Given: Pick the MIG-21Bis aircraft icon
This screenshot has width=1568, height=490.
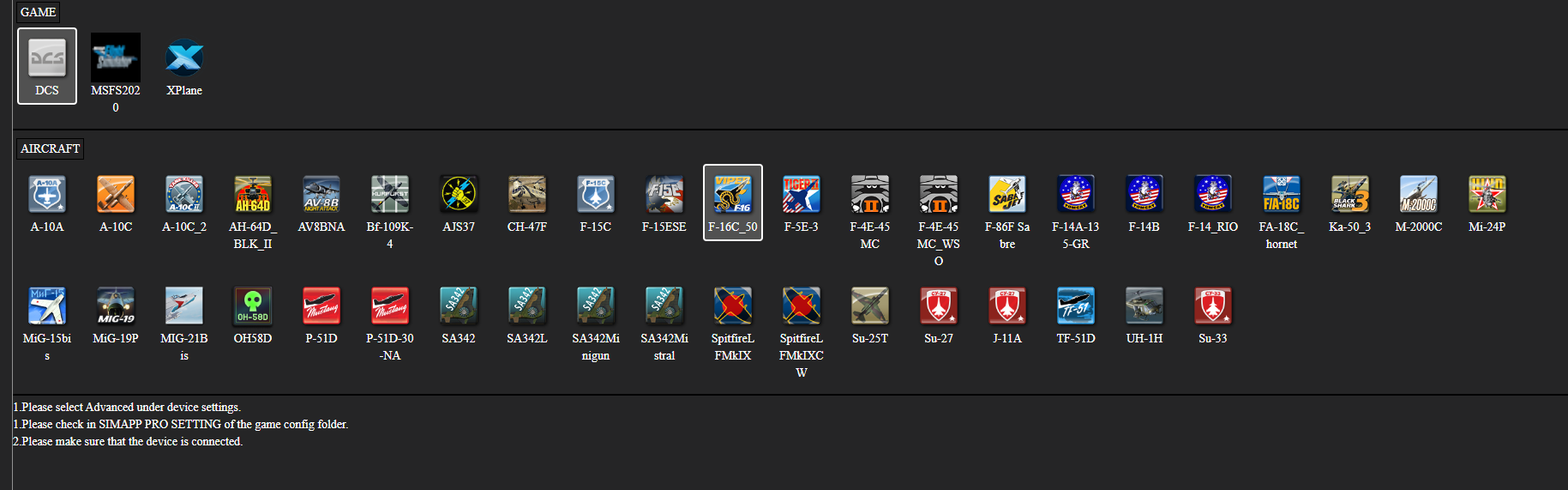Looking at the screenshot, I should click(184, 305).
